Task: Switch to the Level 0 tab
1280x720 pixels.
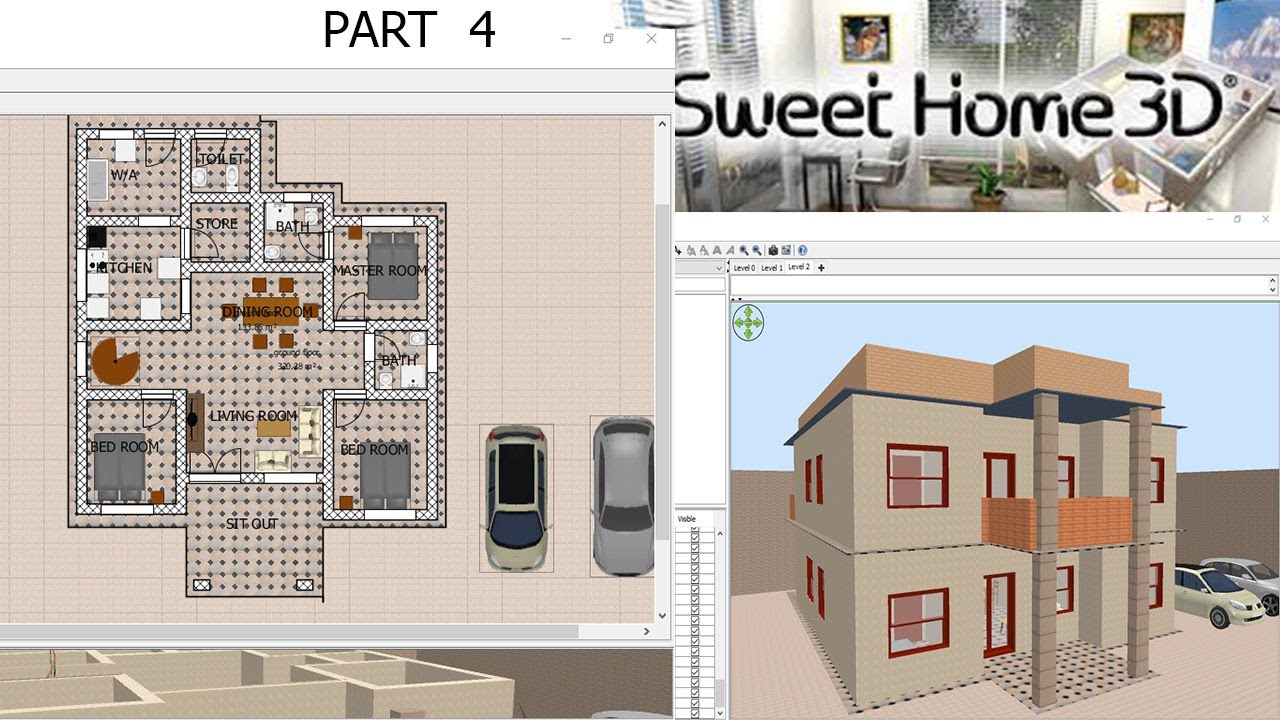Action: tap(744, 268)
